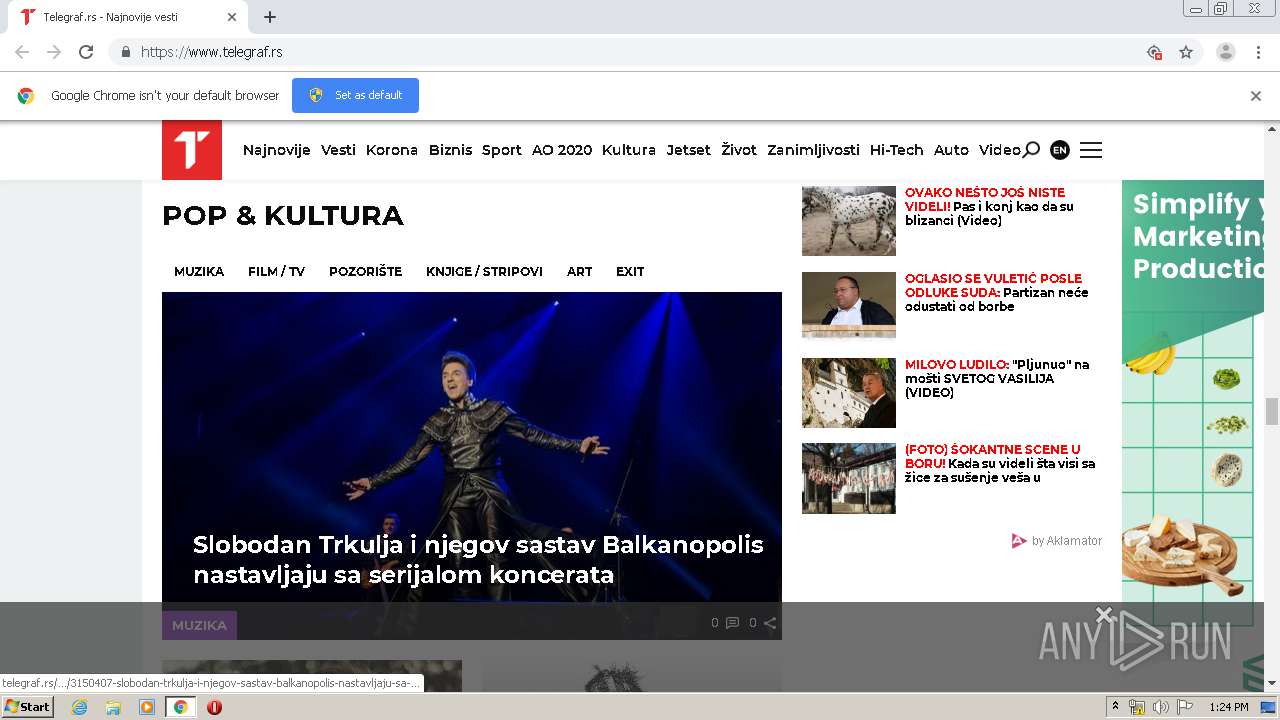Go to the Korona section
The width and height of the screenshot is (1280, 720).
[392, 150]
